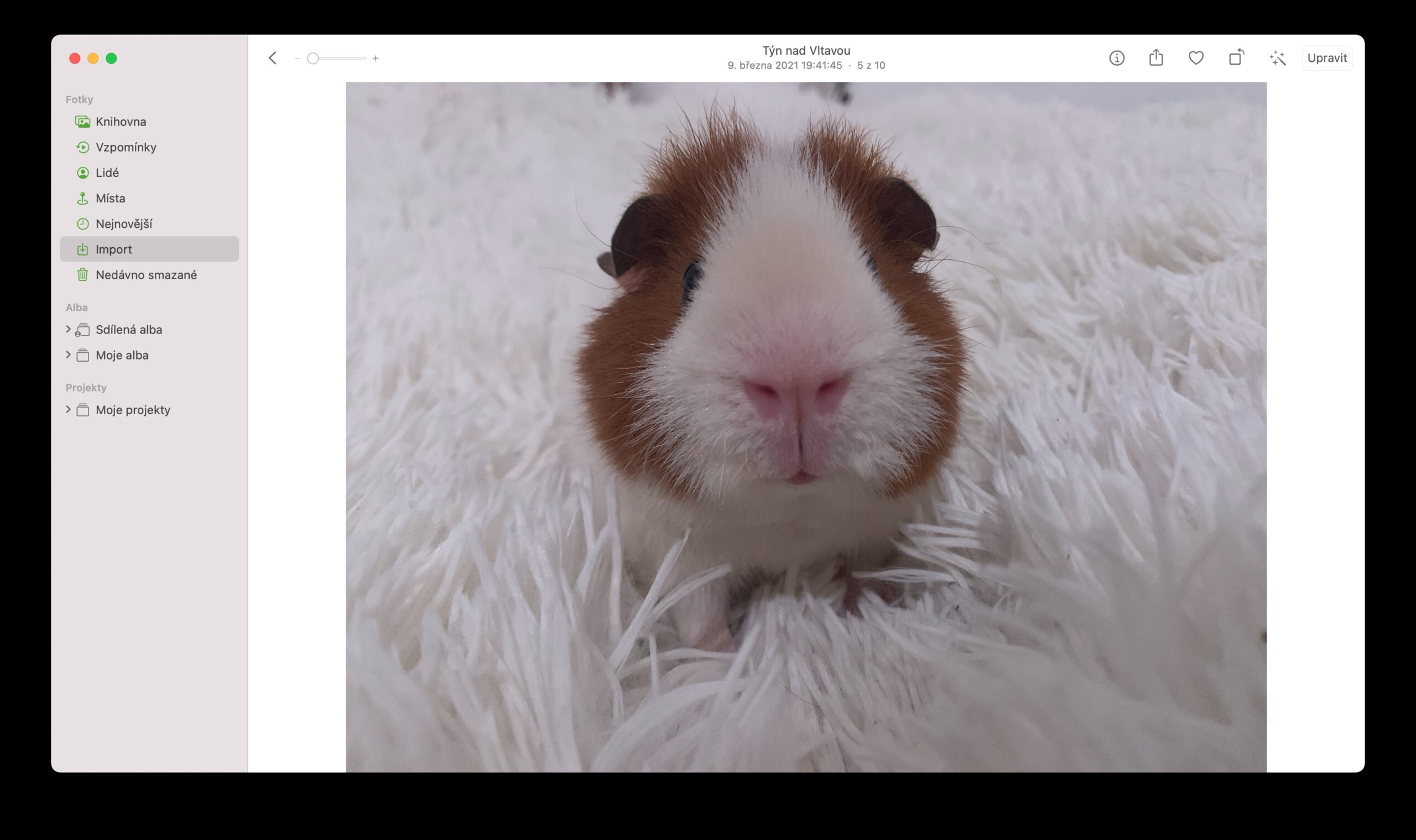Open the Alba section header
The image size is (1416, 840).
pyautogui.click(x=75, y=307)
